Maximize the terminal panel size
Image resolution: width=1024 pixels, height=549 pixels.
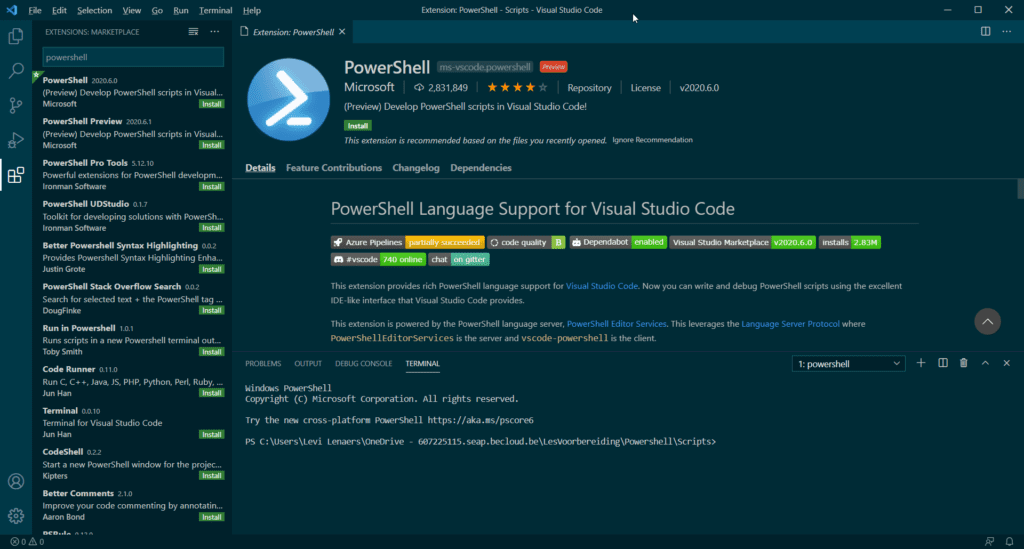985,363
